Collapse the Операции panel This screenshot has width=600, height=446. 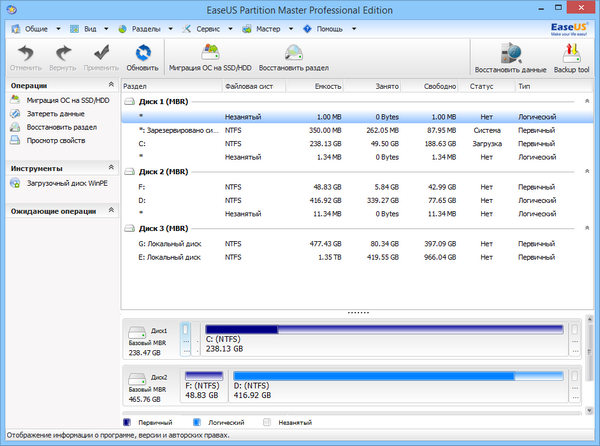[111, 85]
